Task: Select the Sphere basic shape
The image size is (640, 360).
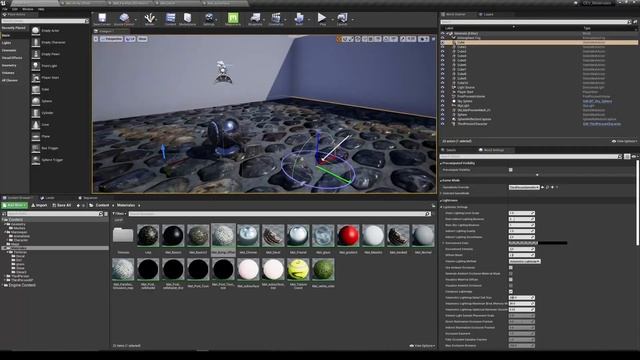Action: [47, 101]
